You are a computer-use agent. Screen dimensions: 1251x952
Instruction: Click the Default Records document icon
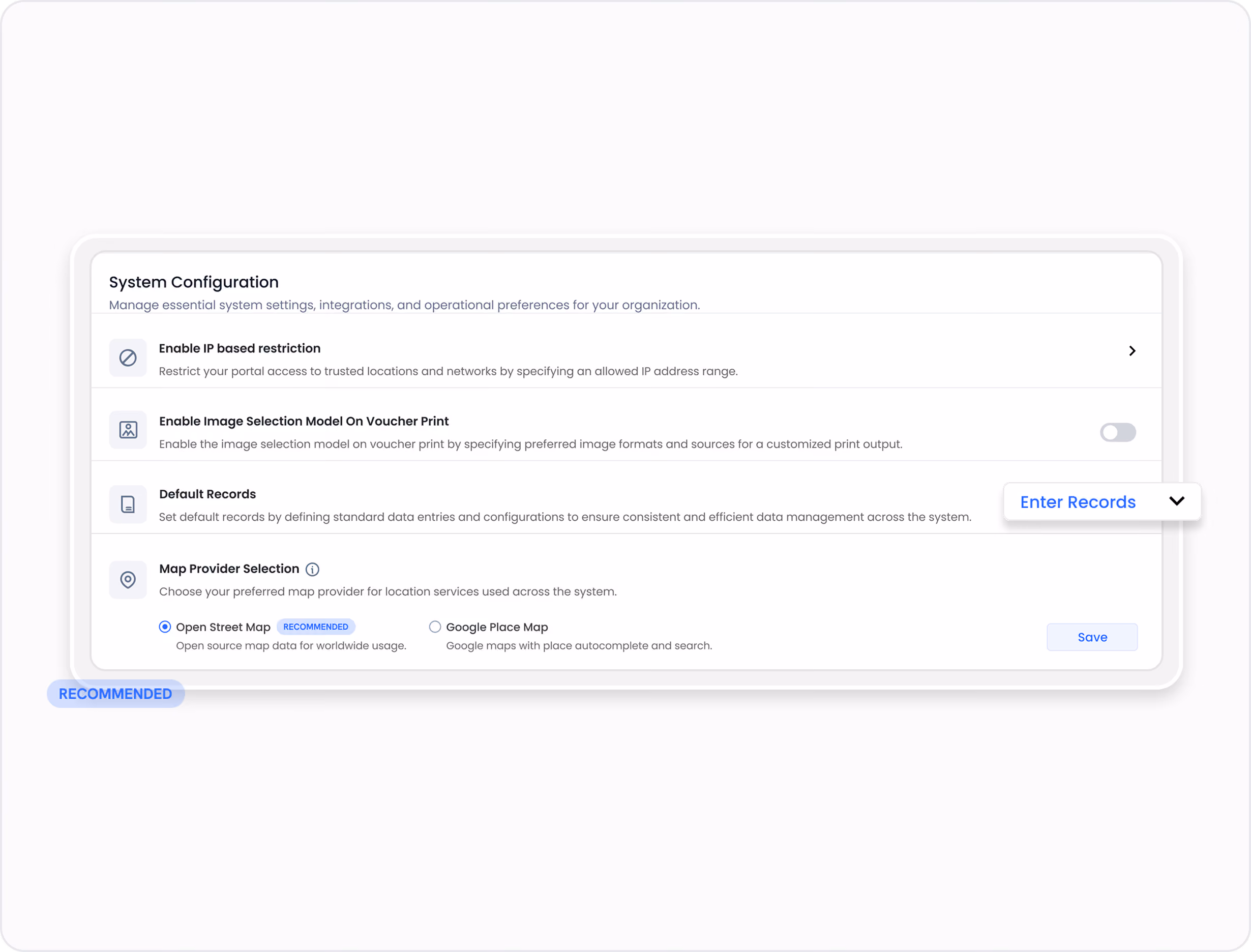click(x=128, y=504)
